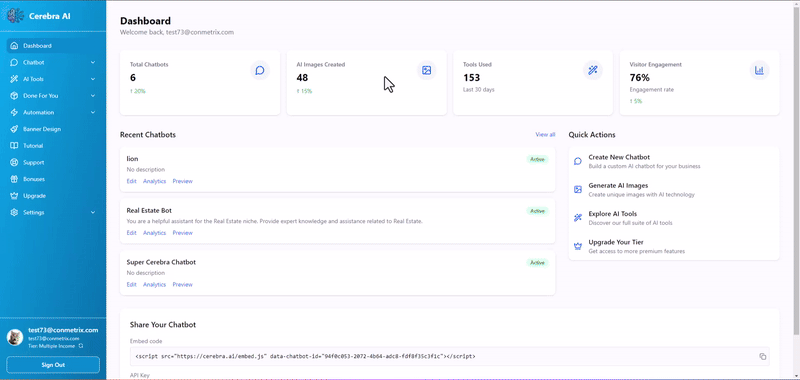Select Create New Chatbot quick action
This screenshot has height=380, width=800.
click(673, 161)
